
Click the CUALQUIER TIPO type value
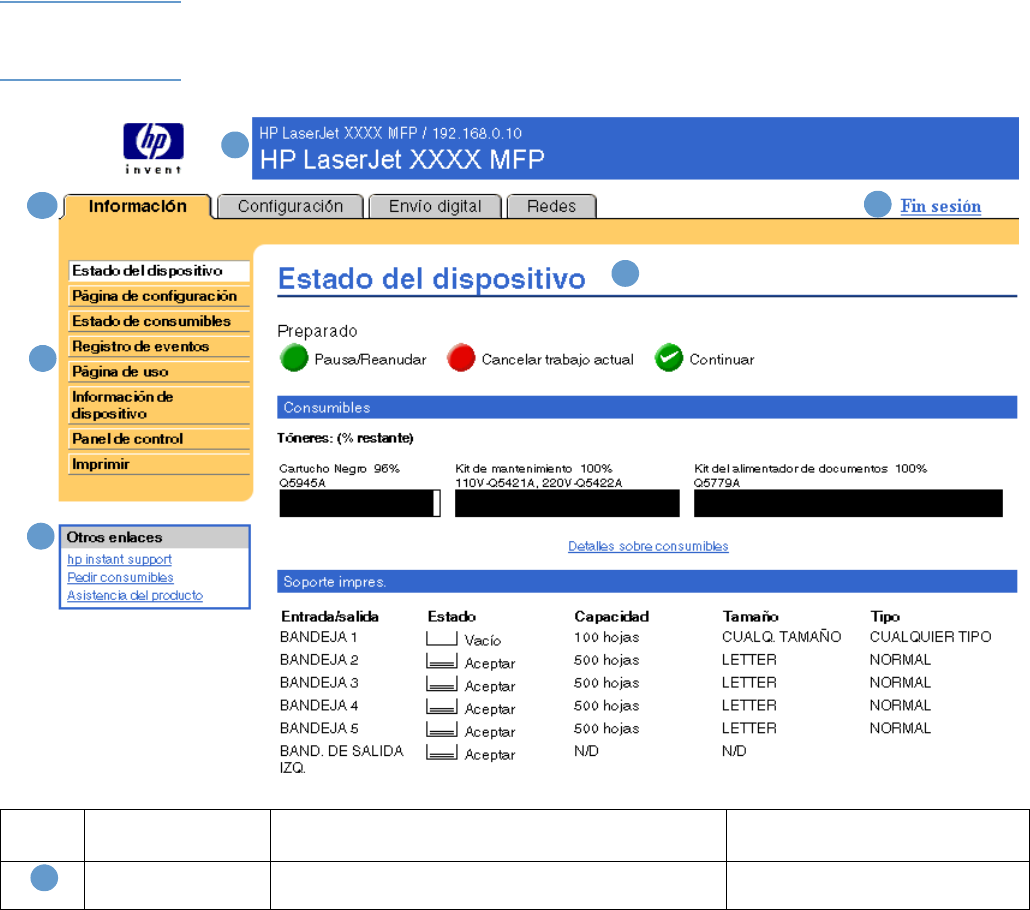931,637
